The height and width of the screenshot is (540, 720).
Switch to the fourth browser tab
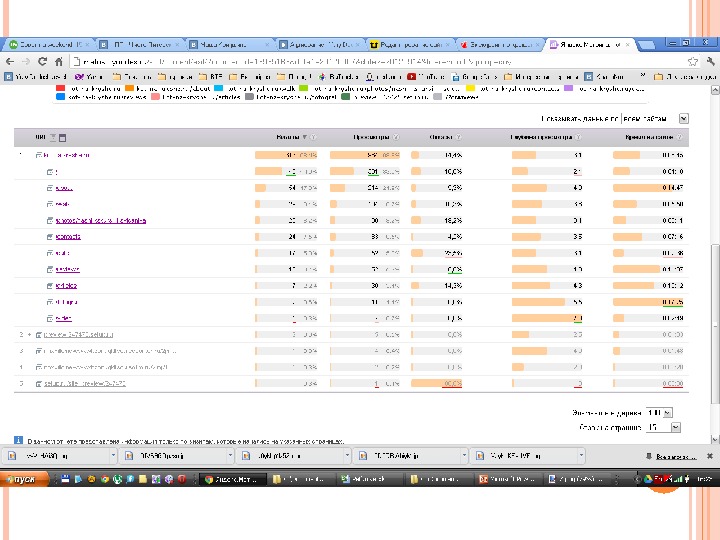pos(320,45)
